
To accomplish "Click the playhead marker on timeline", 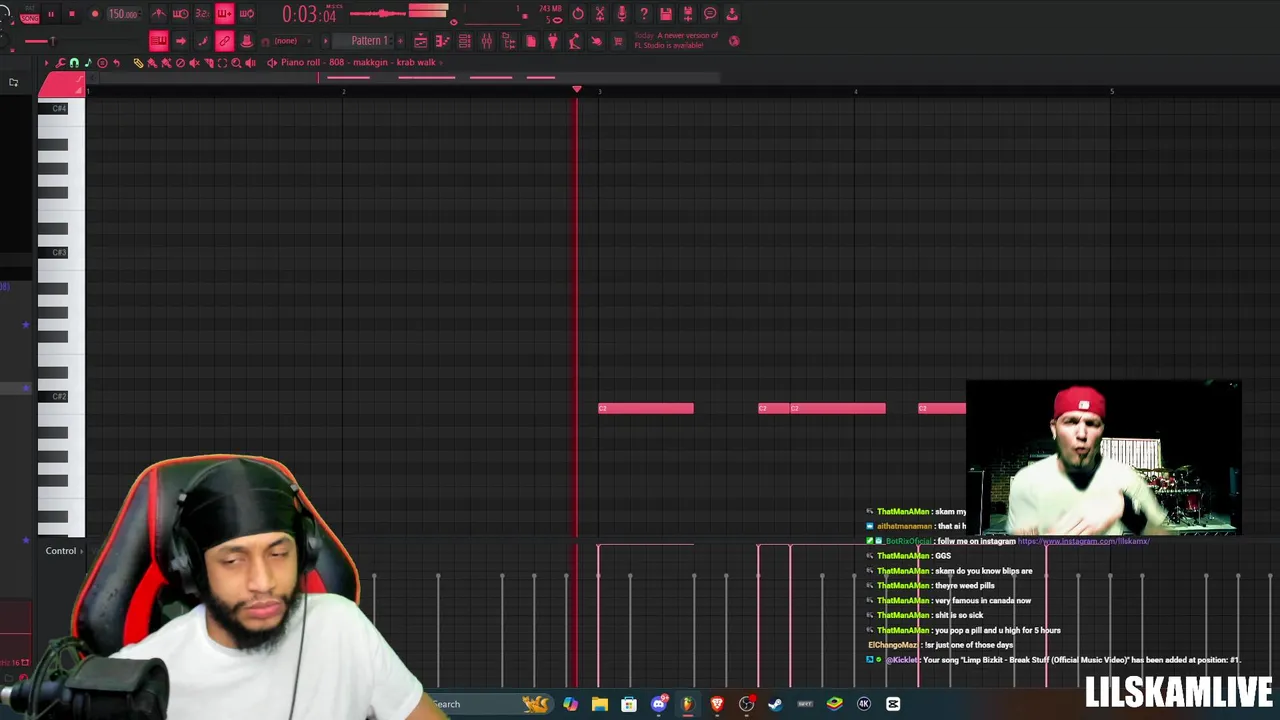I will click(x=576, y=90).
